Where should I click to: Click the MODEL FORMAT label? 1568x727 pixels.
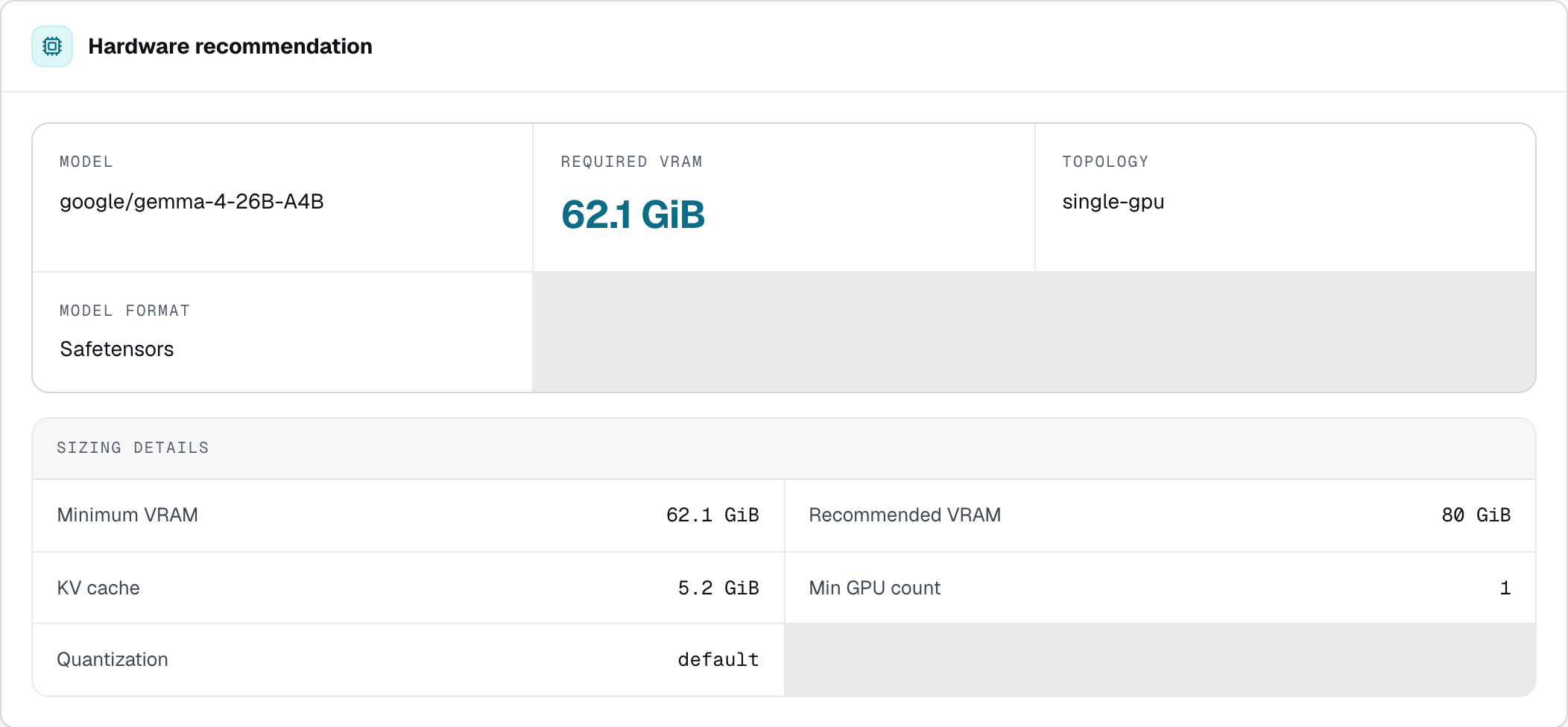click(x=124, y=311)
